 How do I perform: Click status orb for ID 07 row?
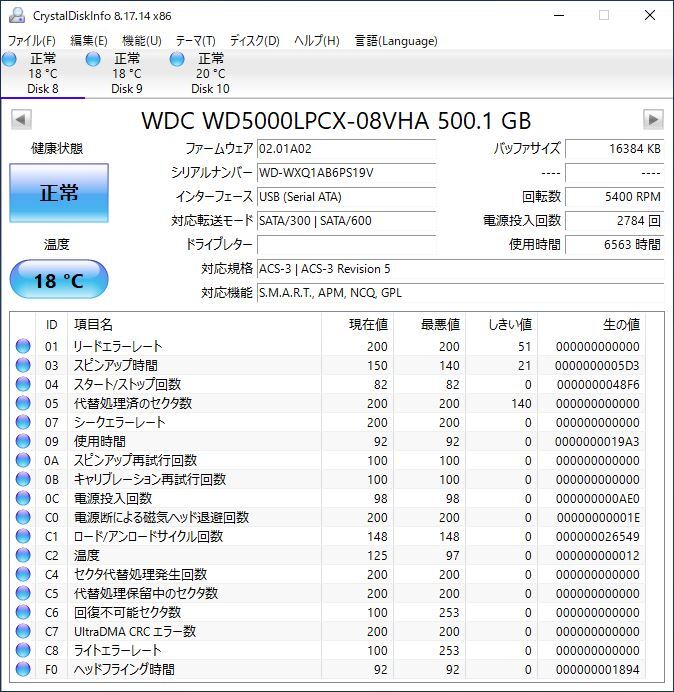[x=23, y=422]
